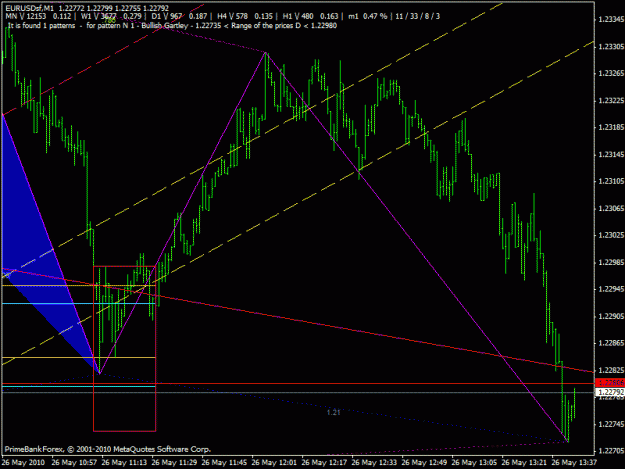Click the 1.23305 price axis label

pos(611,47)
